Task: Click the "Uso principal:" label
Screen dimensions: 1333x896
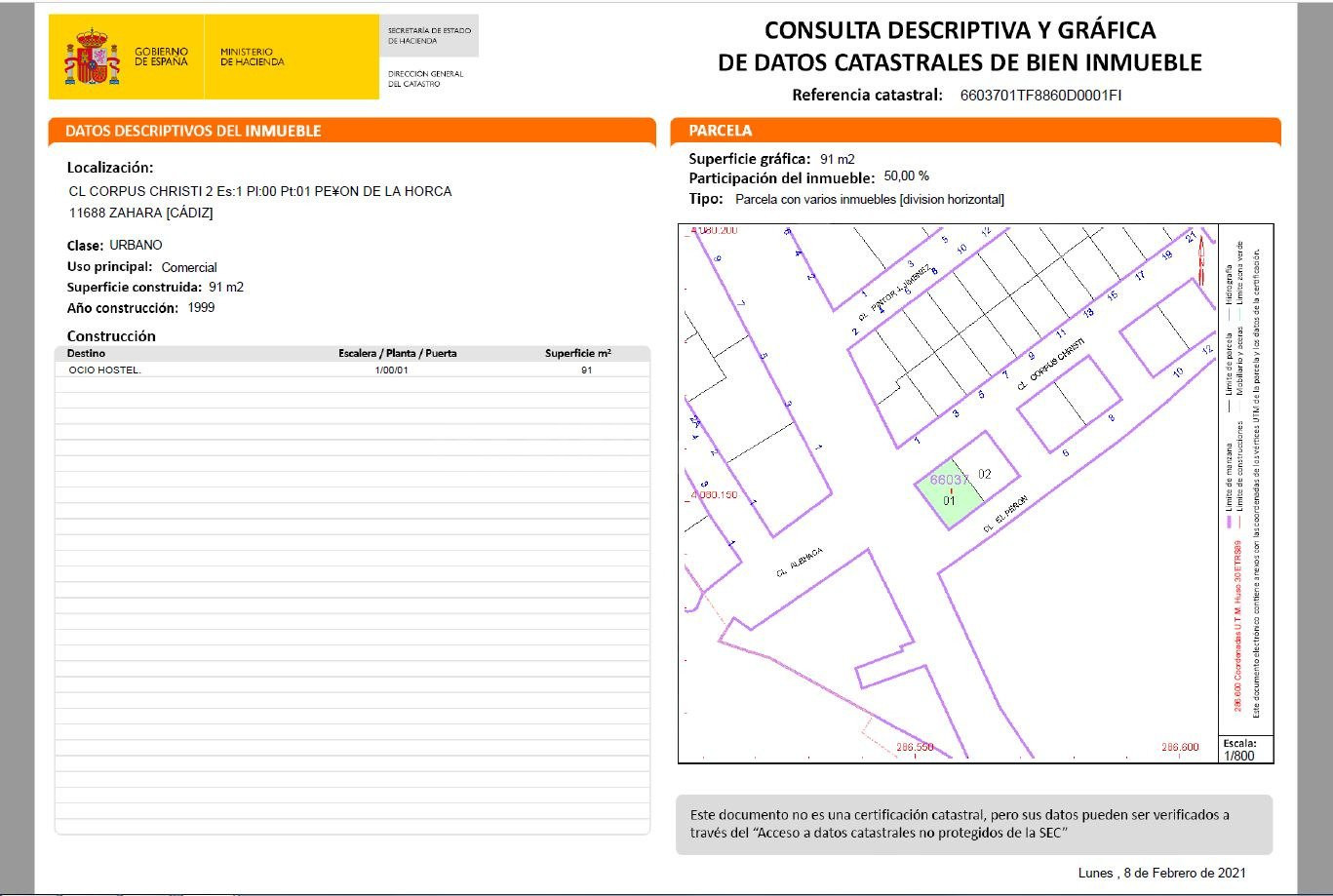Action: [x=110, y=267]
